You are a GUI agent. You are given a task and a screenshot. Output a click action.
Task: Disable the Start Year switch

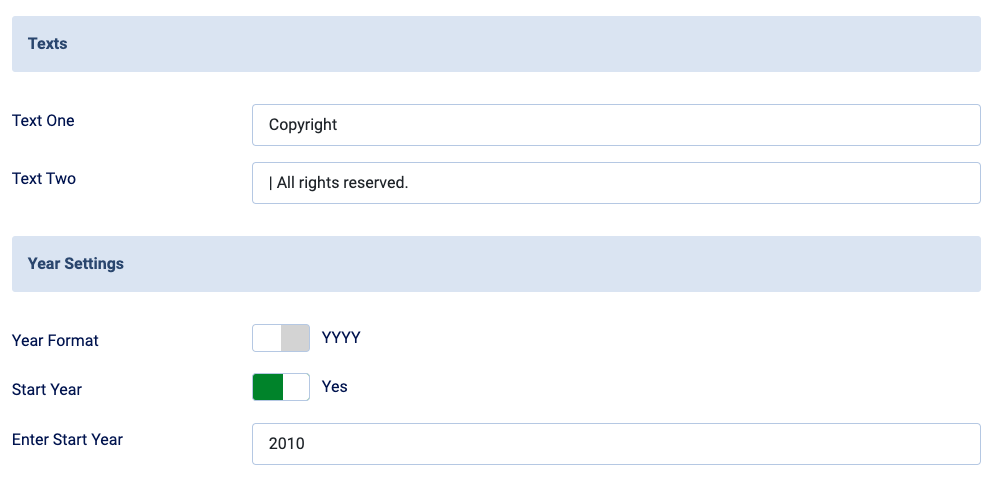click(281, 387)
